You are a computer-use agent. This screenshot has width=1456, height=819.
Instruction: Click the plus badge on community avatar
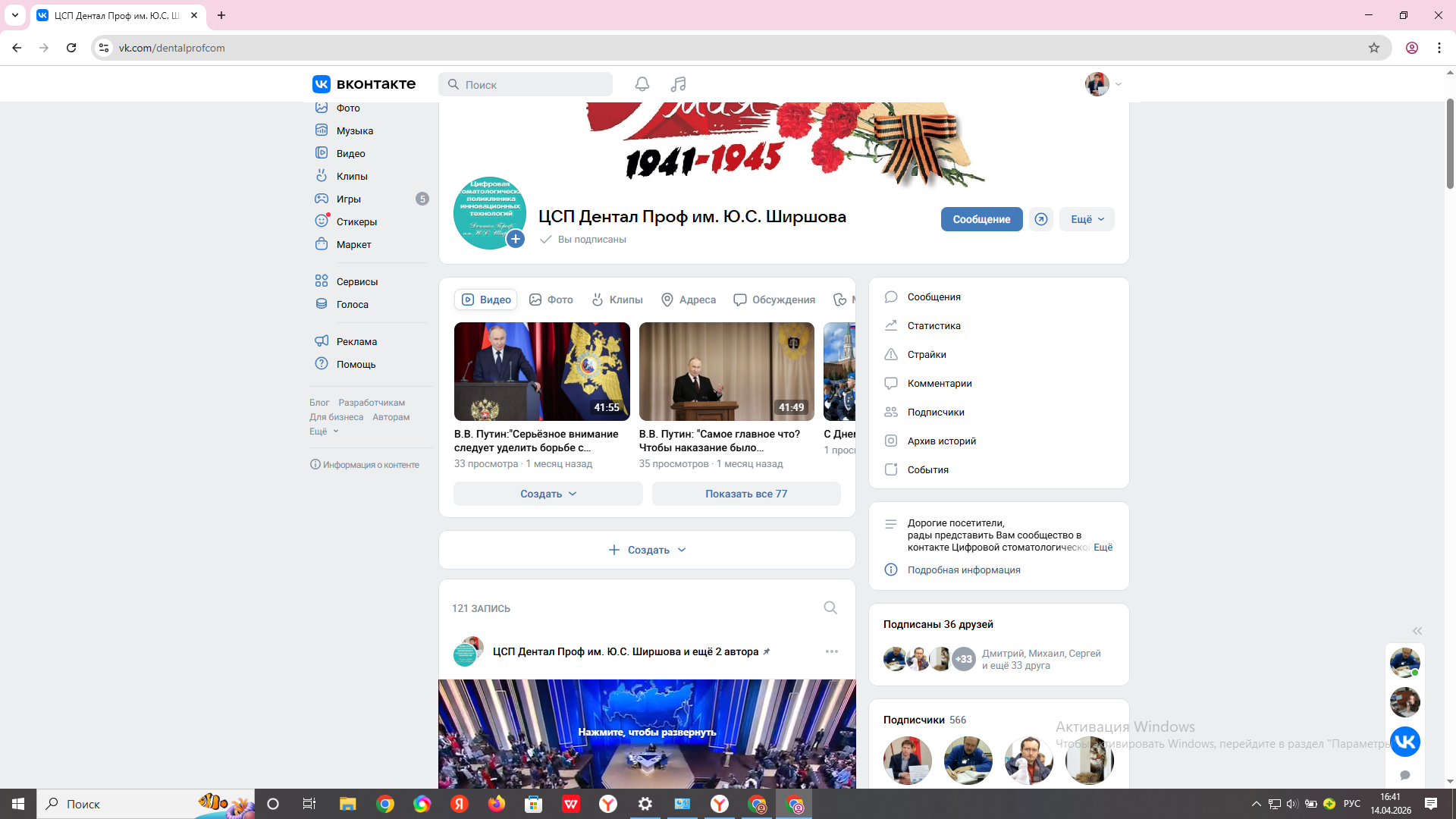coord(516,239)
